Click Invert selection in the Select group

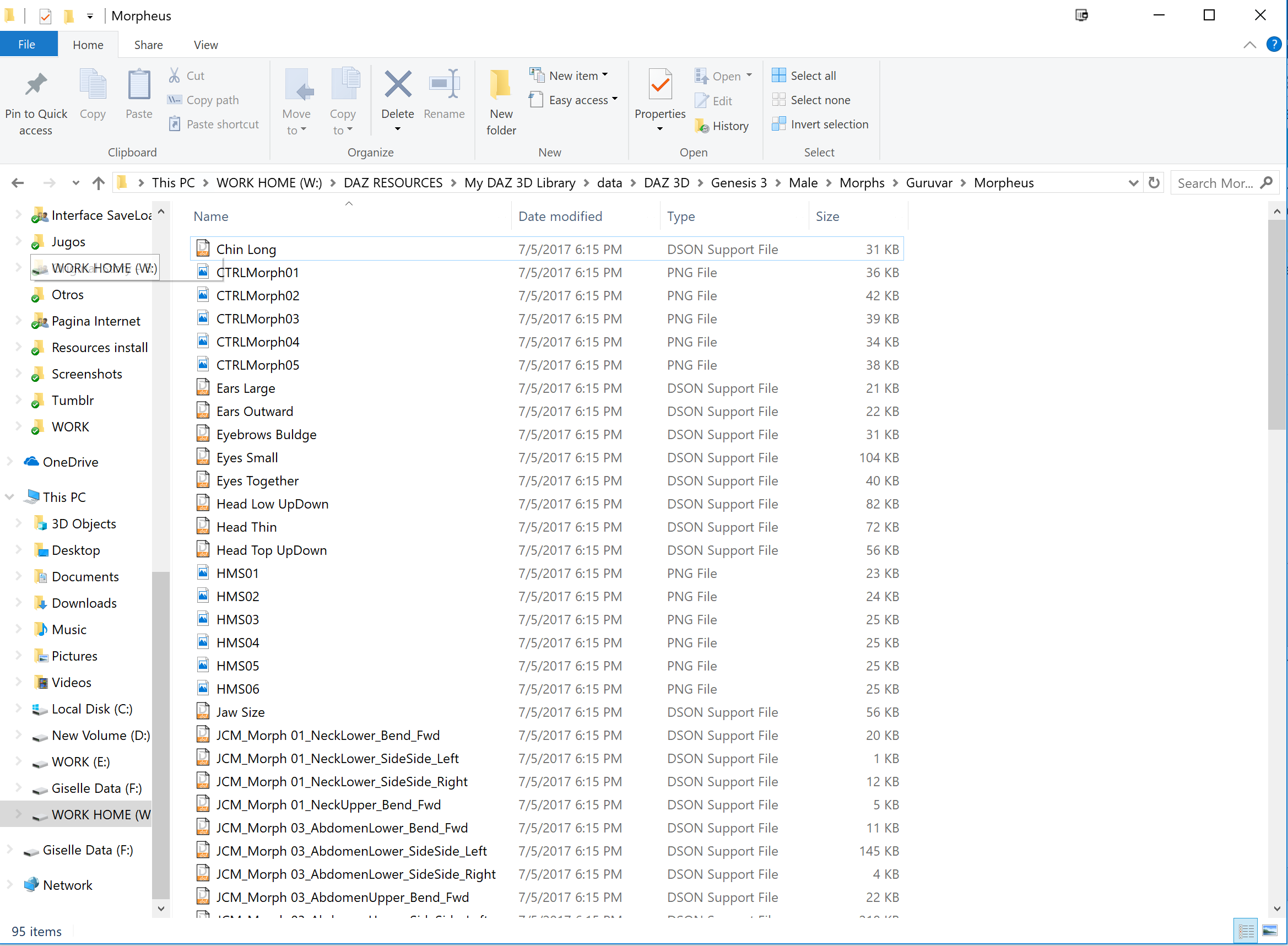[x=829, y=125]
